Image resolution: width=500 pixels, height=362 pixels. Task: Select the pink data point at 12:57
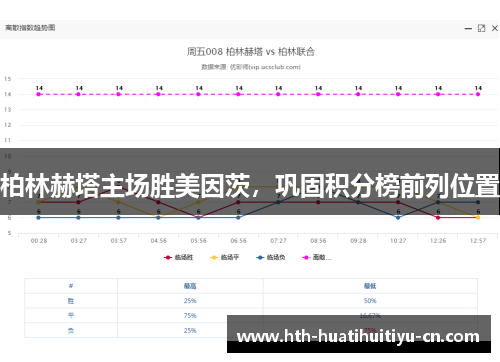[x=478, y=94]
